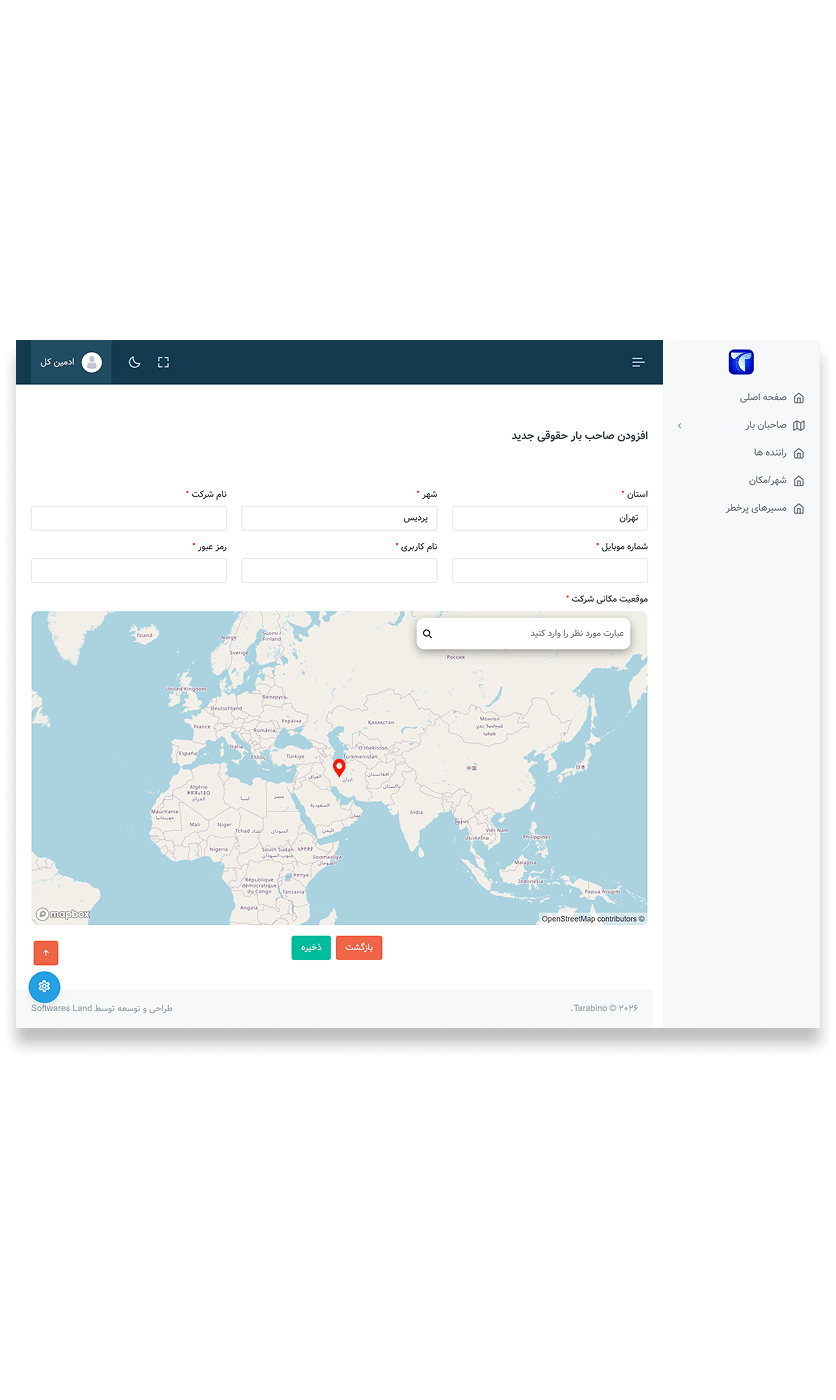Collapse sidebar using hamburger menu icon

[638, 362]
